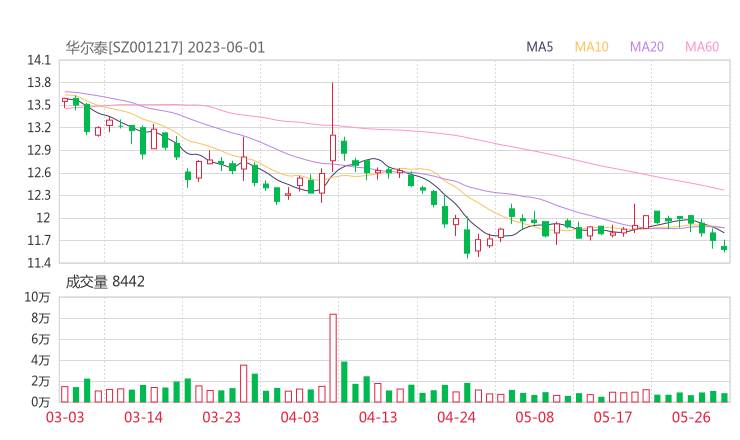This screenshot has width=740, height=440.
Task: Click the 6万 volume axis label
Action: click(x=41, y=339)
